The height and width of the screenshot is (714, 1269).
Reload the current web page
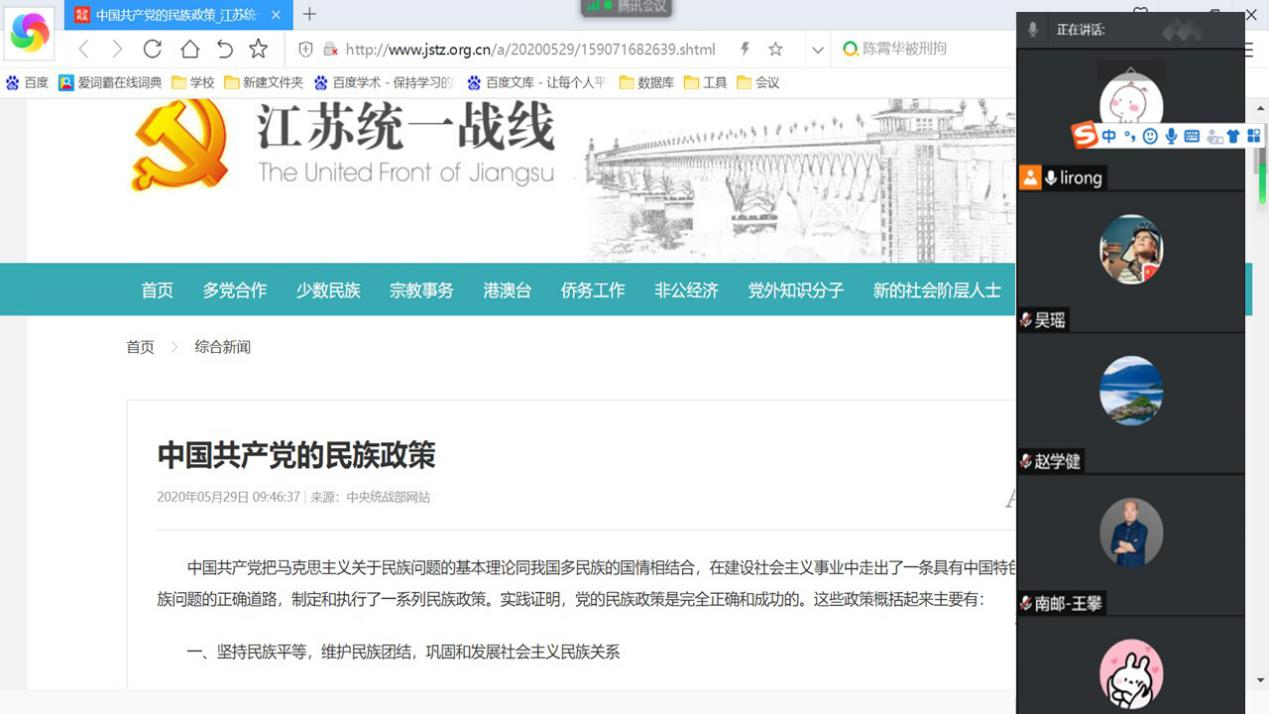pos(152,49)
